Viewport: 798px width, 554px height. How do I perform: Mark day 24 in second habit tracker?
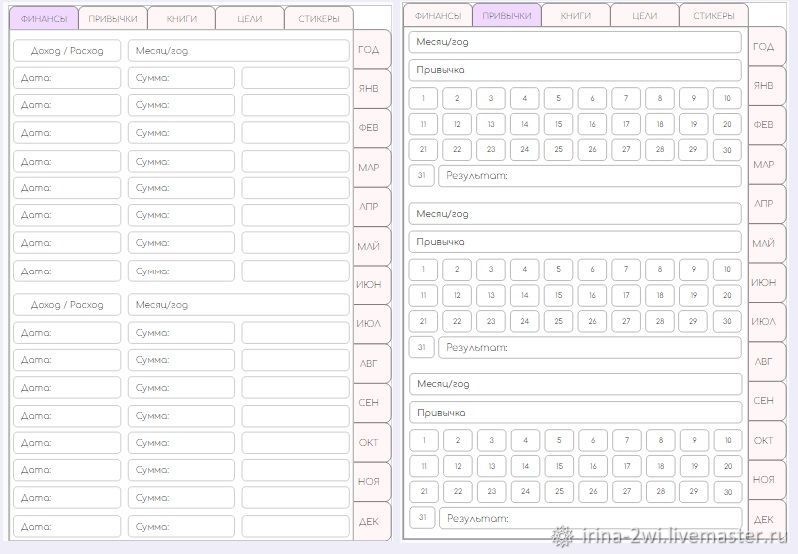pyautogui.click(x=525, y=321)
